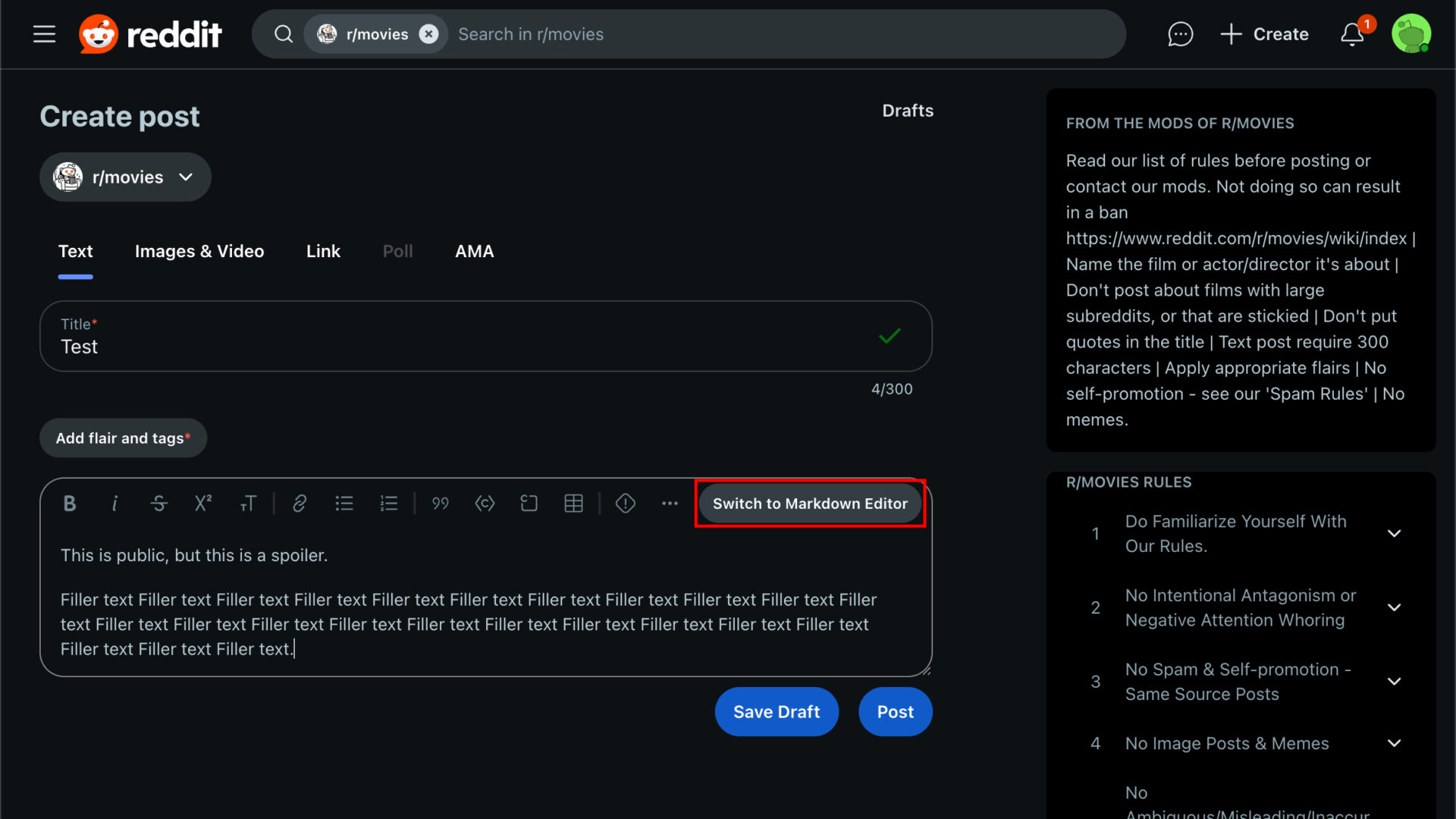This screenshot has width=1456, height=819.
Task: Apply bold formatting in the post editor
Action: (x=69, y=503)
